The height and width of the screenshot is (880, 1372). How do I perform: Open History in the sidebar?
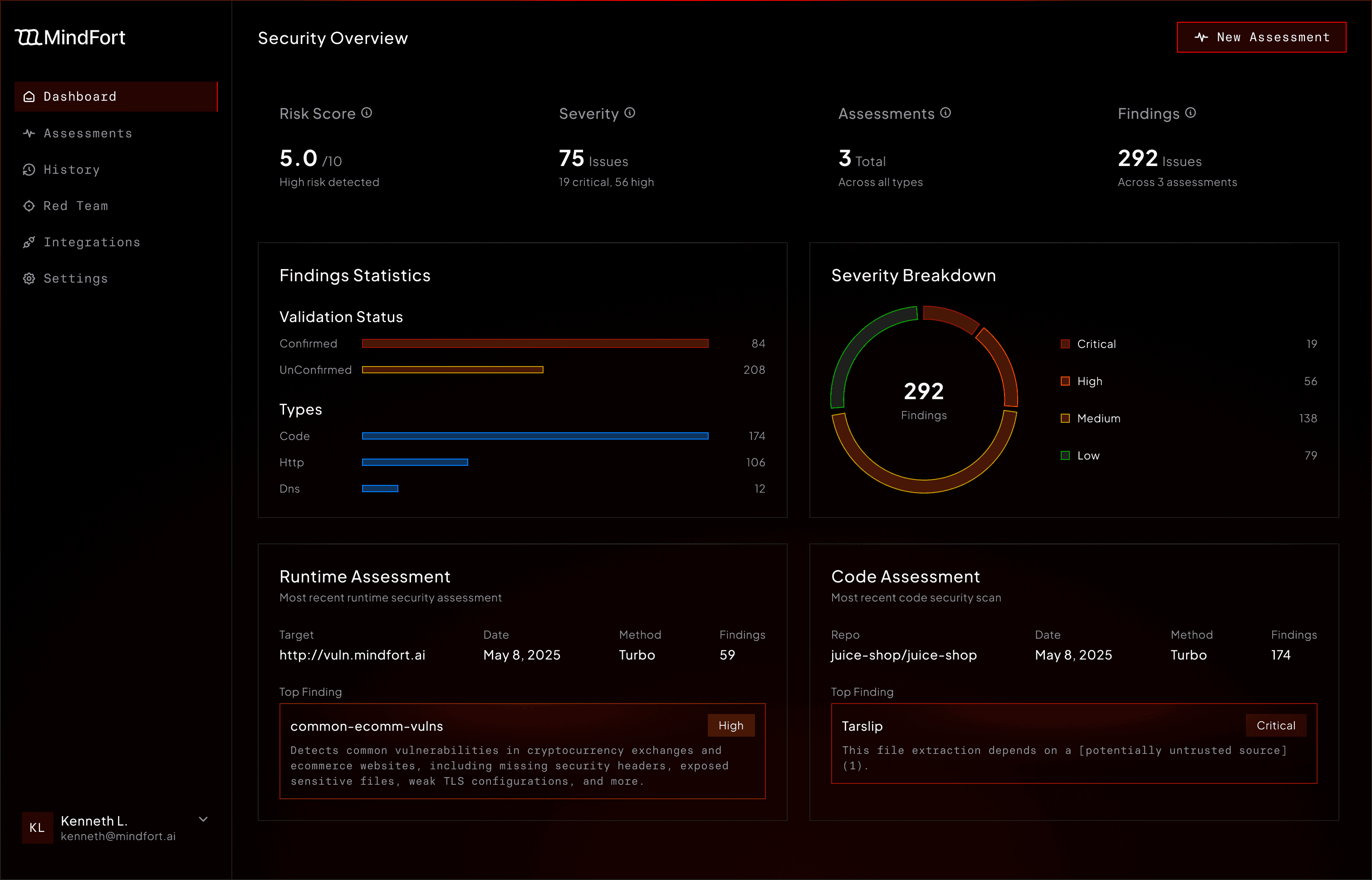[116, 170]
